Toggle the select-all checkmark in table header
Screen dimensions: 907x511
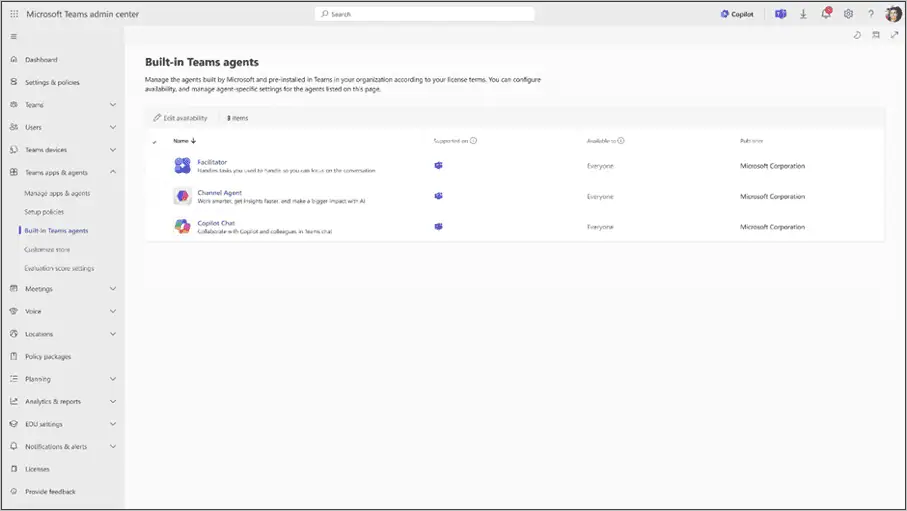[x=154, y=142]
